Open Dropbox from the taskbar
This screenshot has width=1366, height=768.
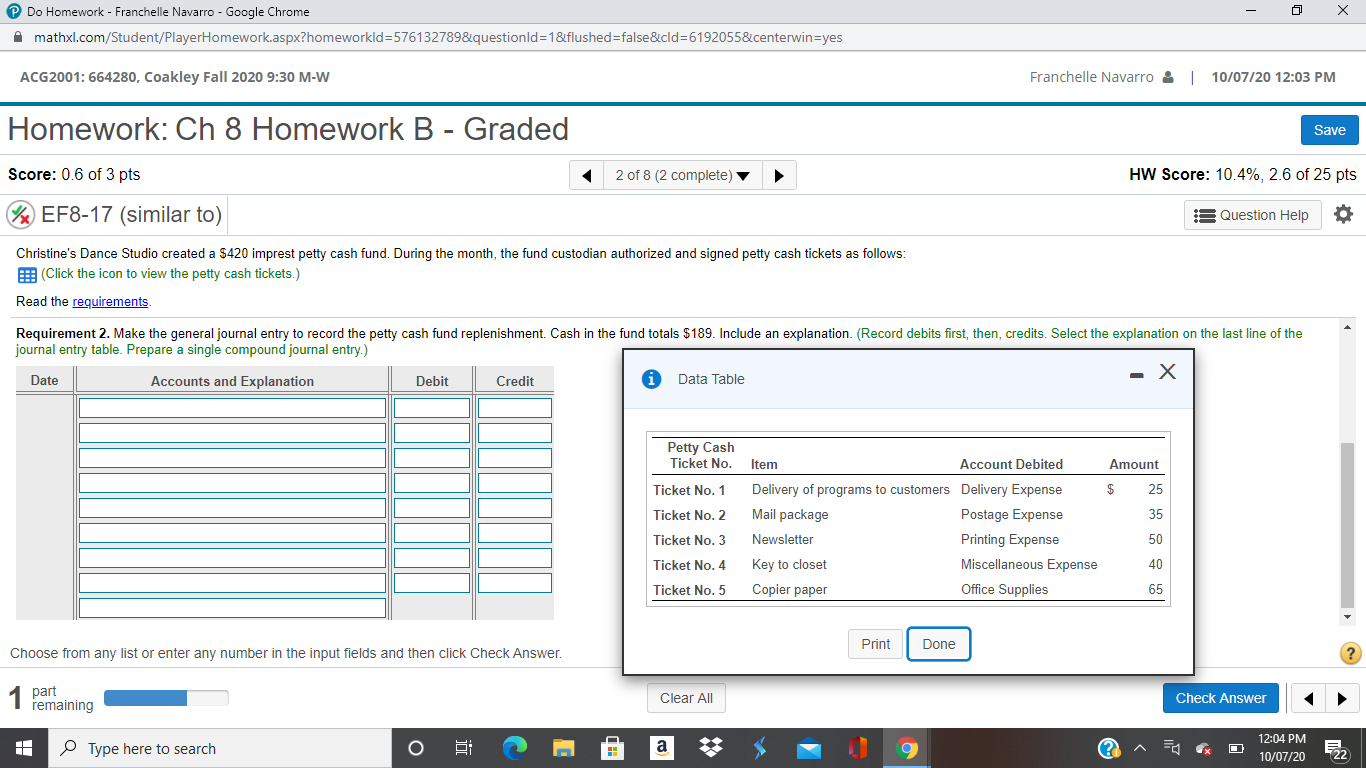pyautogui.click(x=710, y=747)
